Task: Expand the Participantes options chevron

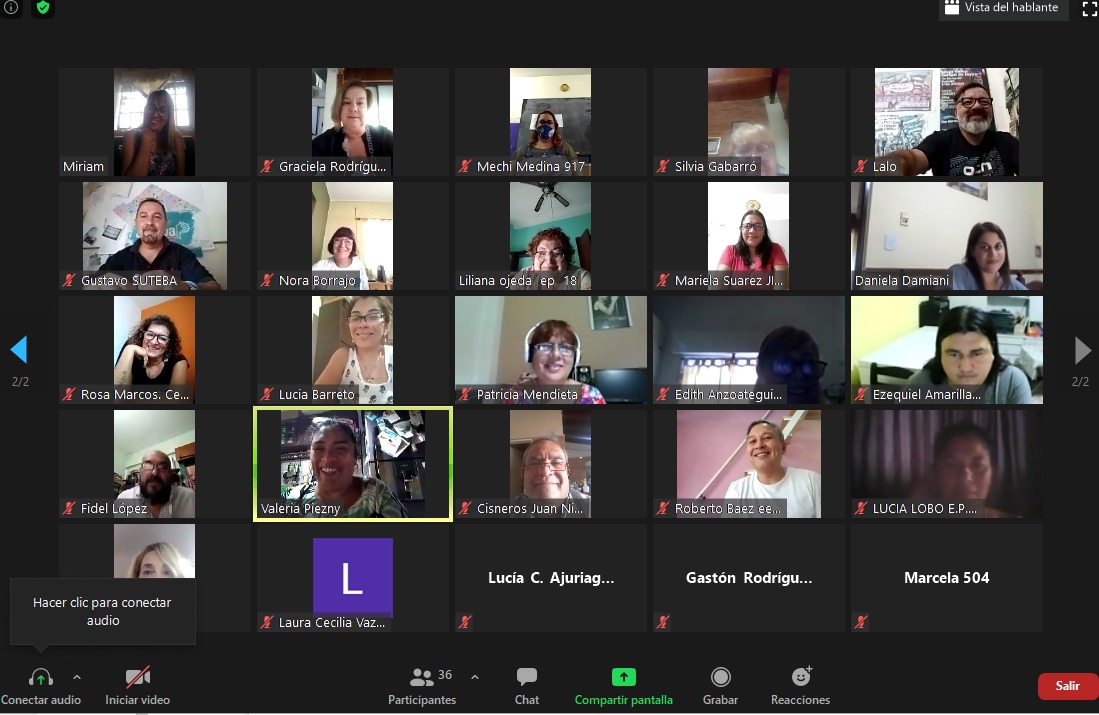Action: [475, 677]
